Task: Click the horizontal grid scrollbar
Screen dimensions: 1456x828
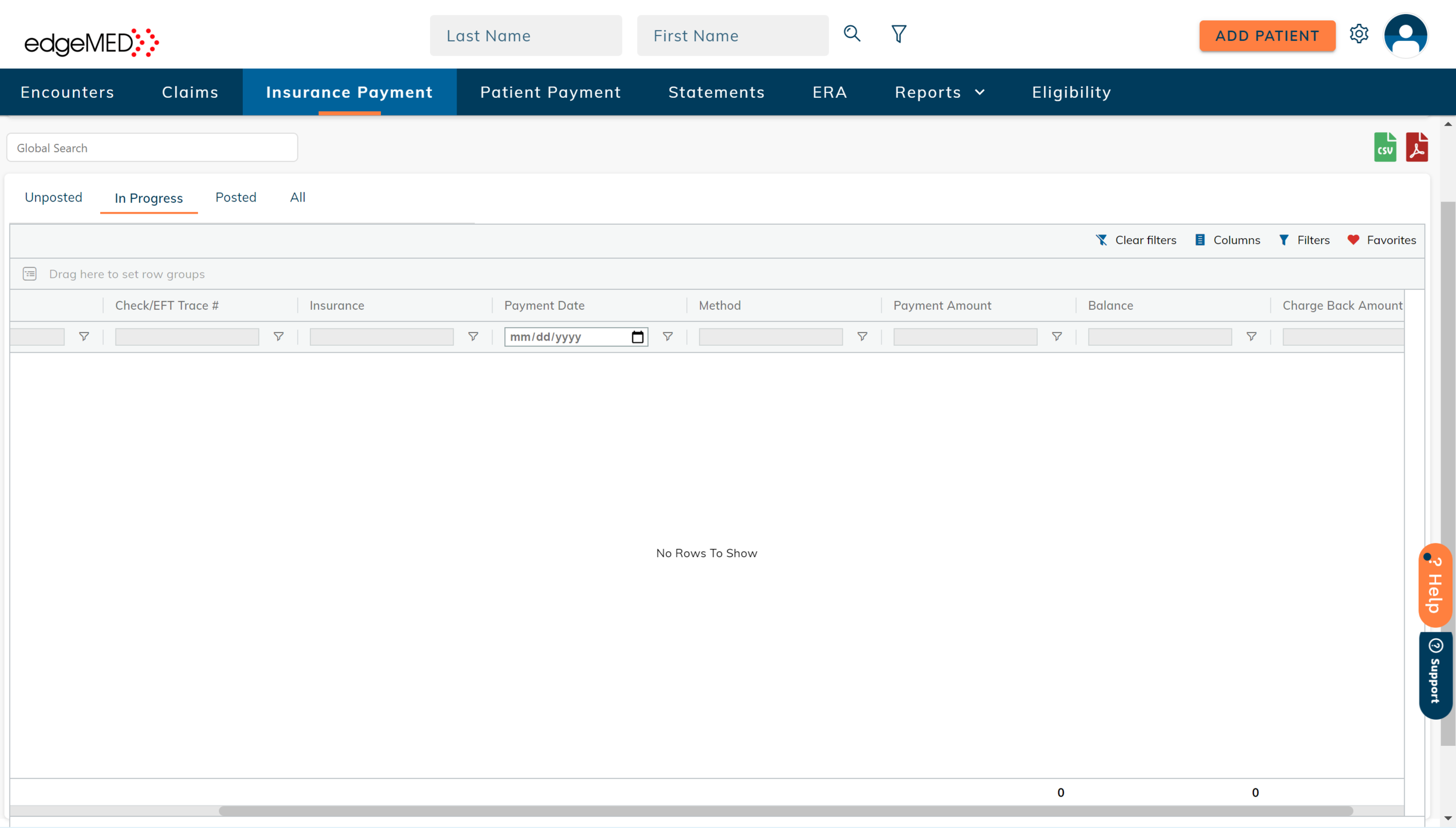Action: point(785,811)
